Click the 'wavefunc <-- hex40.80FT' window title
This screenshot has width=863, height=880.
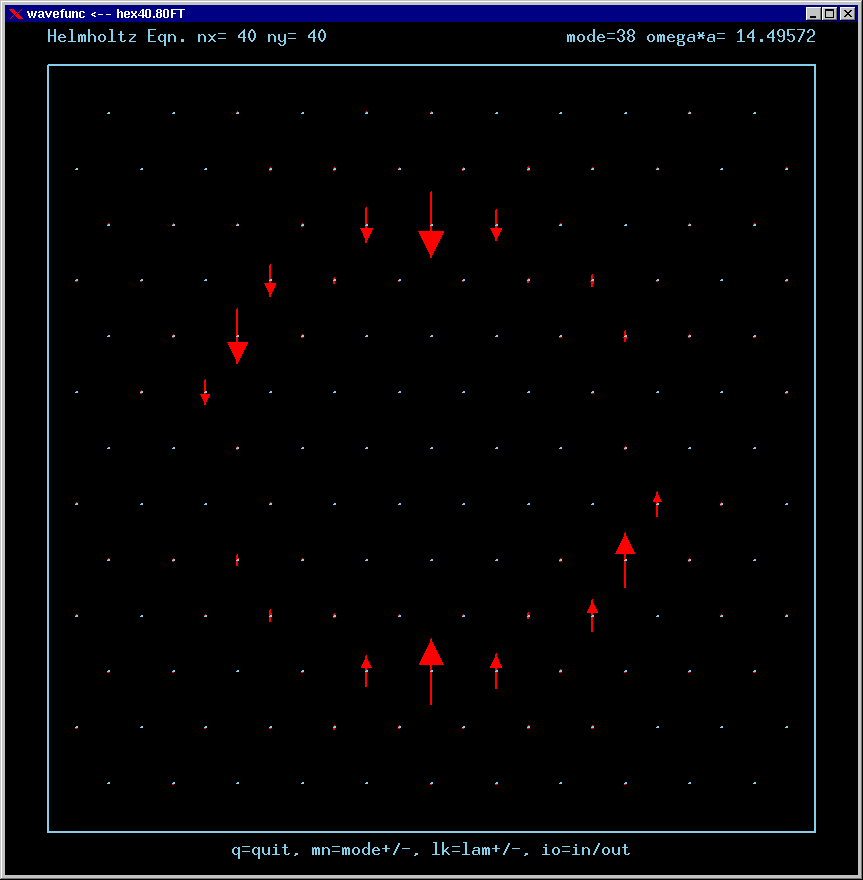point(105,13)
